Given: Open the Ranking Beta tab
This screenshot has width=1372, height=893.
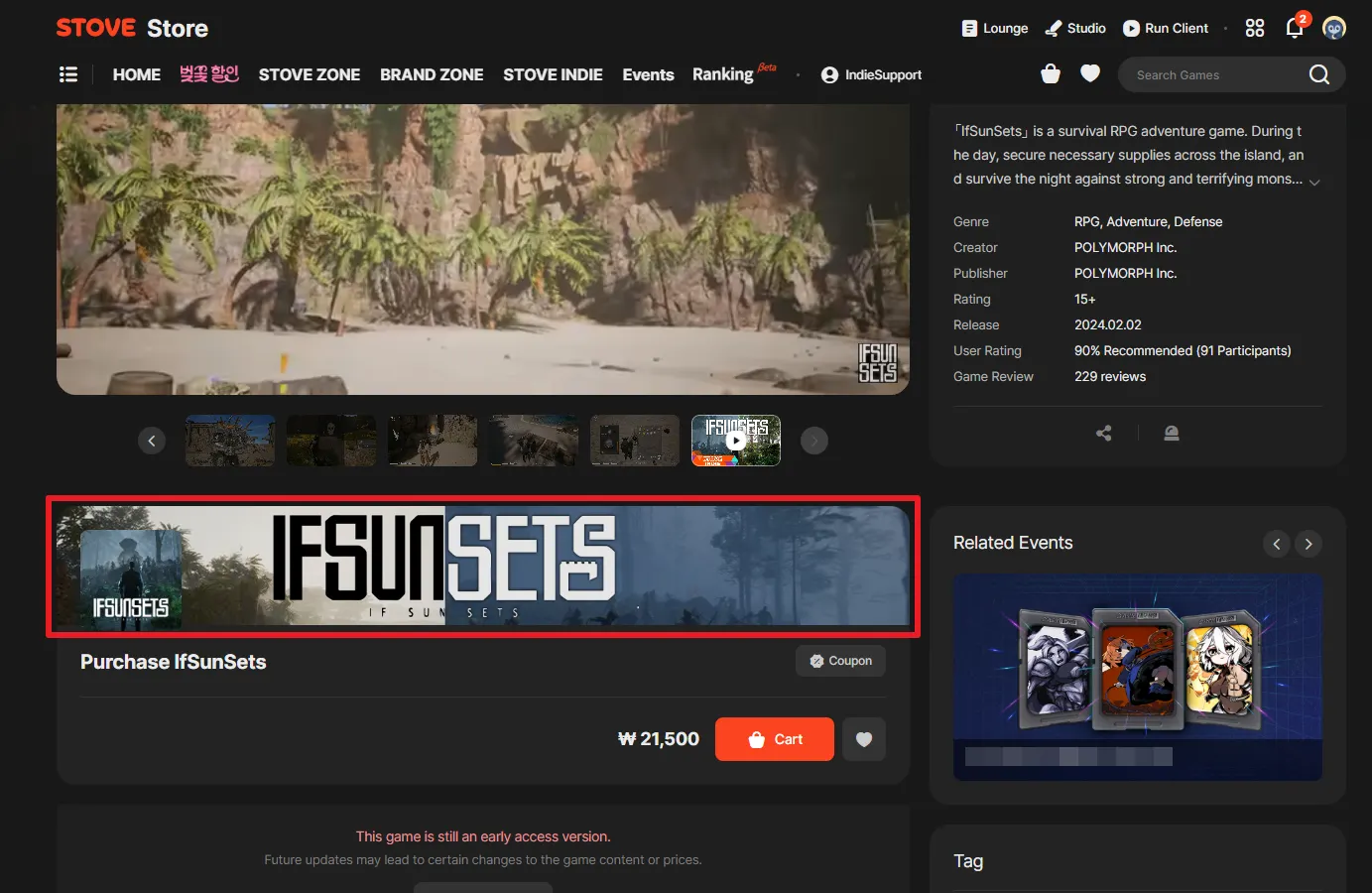Looking at the screenshot, I should tap(734, 74).
